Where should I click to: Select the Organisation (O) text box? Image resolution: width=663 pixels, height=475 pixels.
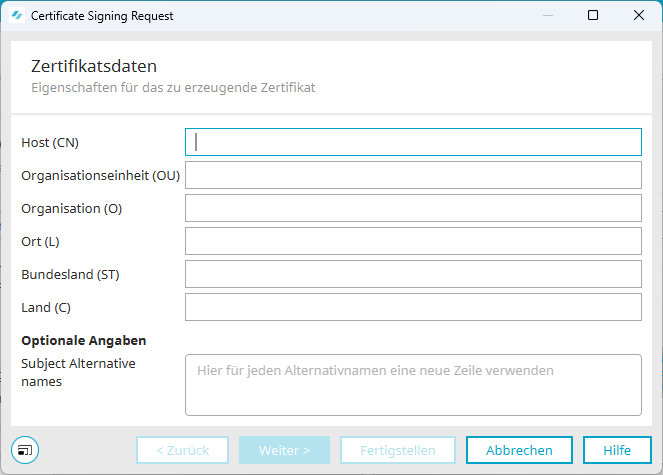click(413, 208)
